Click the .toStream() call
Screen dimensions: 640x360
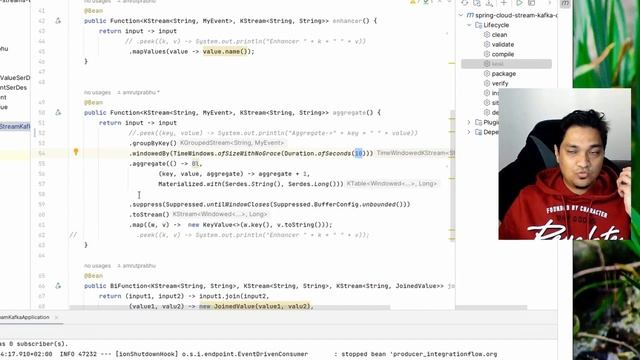click(x=149, y=214)
